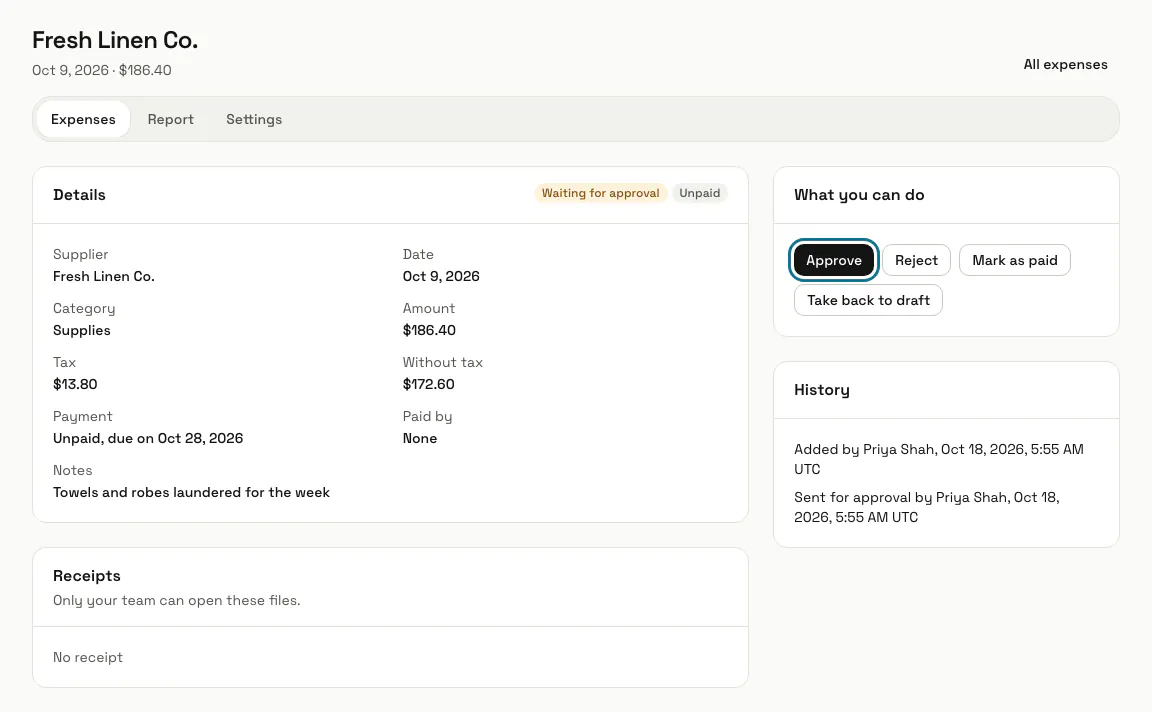The image size is (1152, 712).
Task: Click the No receipt text
Action: tap(87, 658)
